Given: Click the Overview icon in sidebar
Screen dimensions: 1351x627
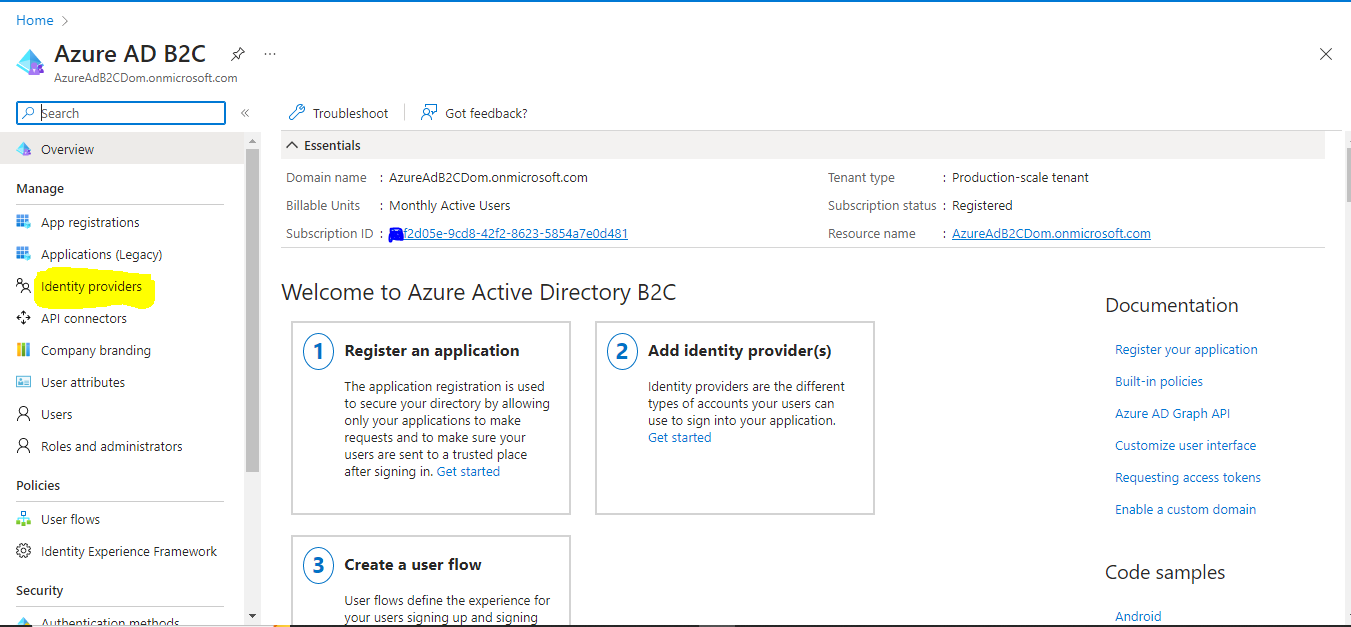Looking at the screenshot, I should tap(24, 149).
